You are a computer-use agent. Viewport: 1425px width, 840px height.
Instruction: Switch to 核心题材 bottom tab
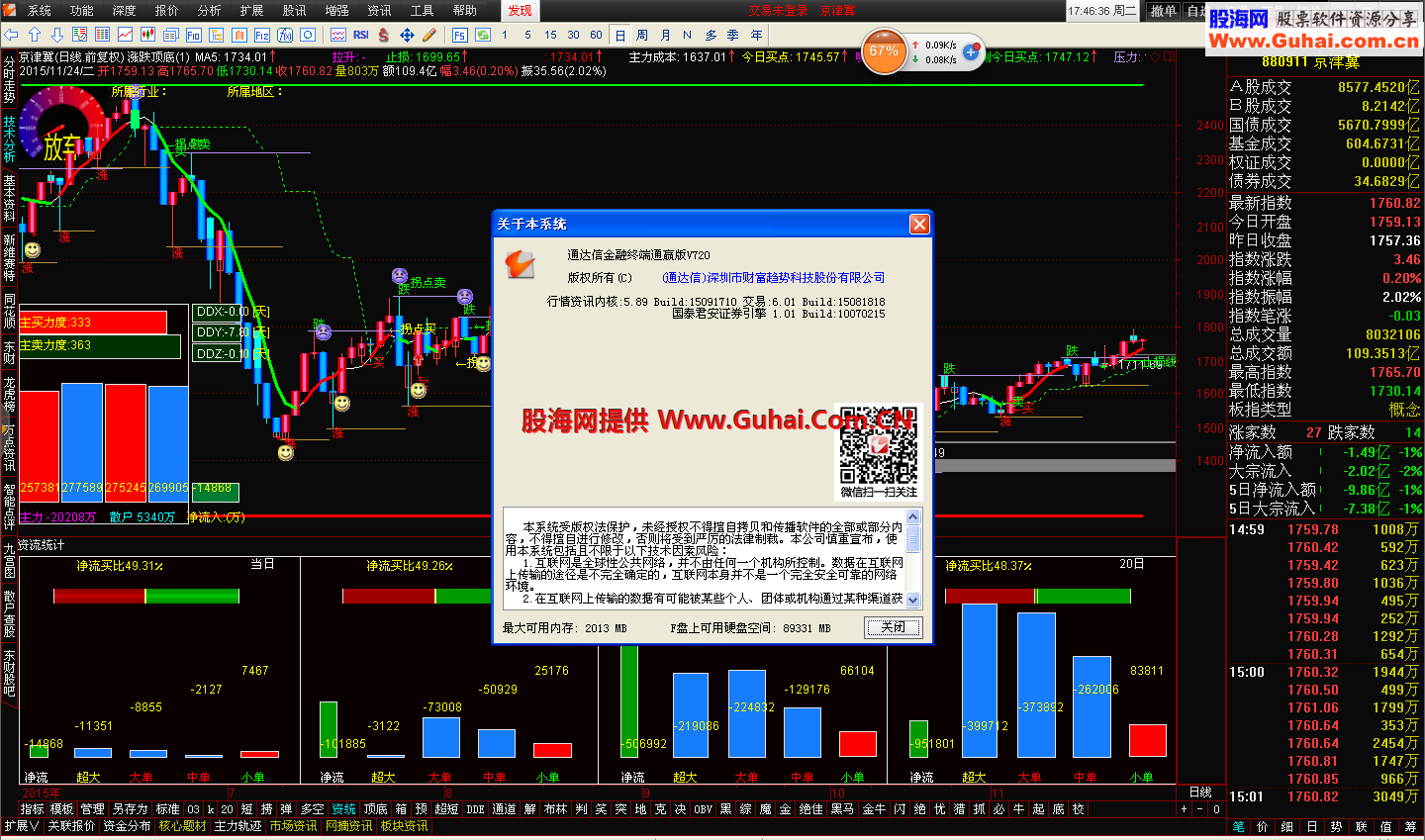(x=183, y=826)
